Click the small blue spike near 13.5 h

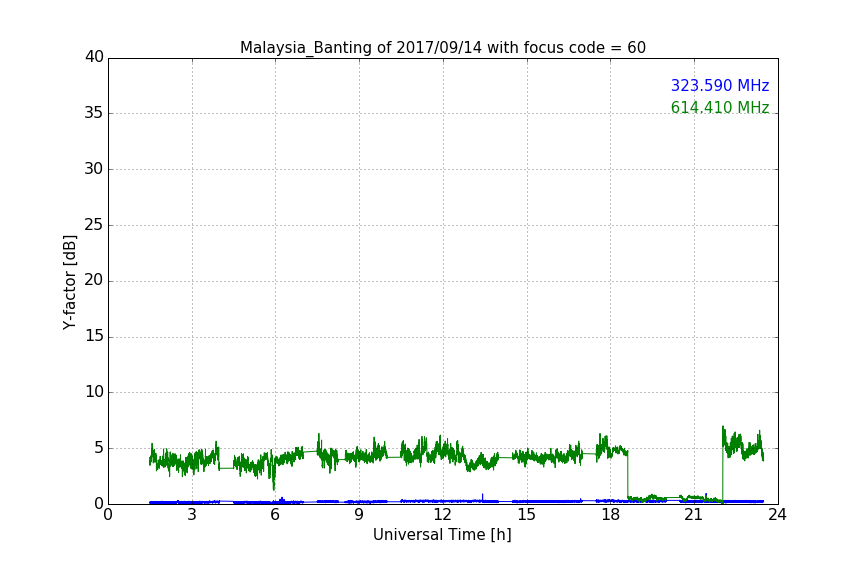pos(483,496)
